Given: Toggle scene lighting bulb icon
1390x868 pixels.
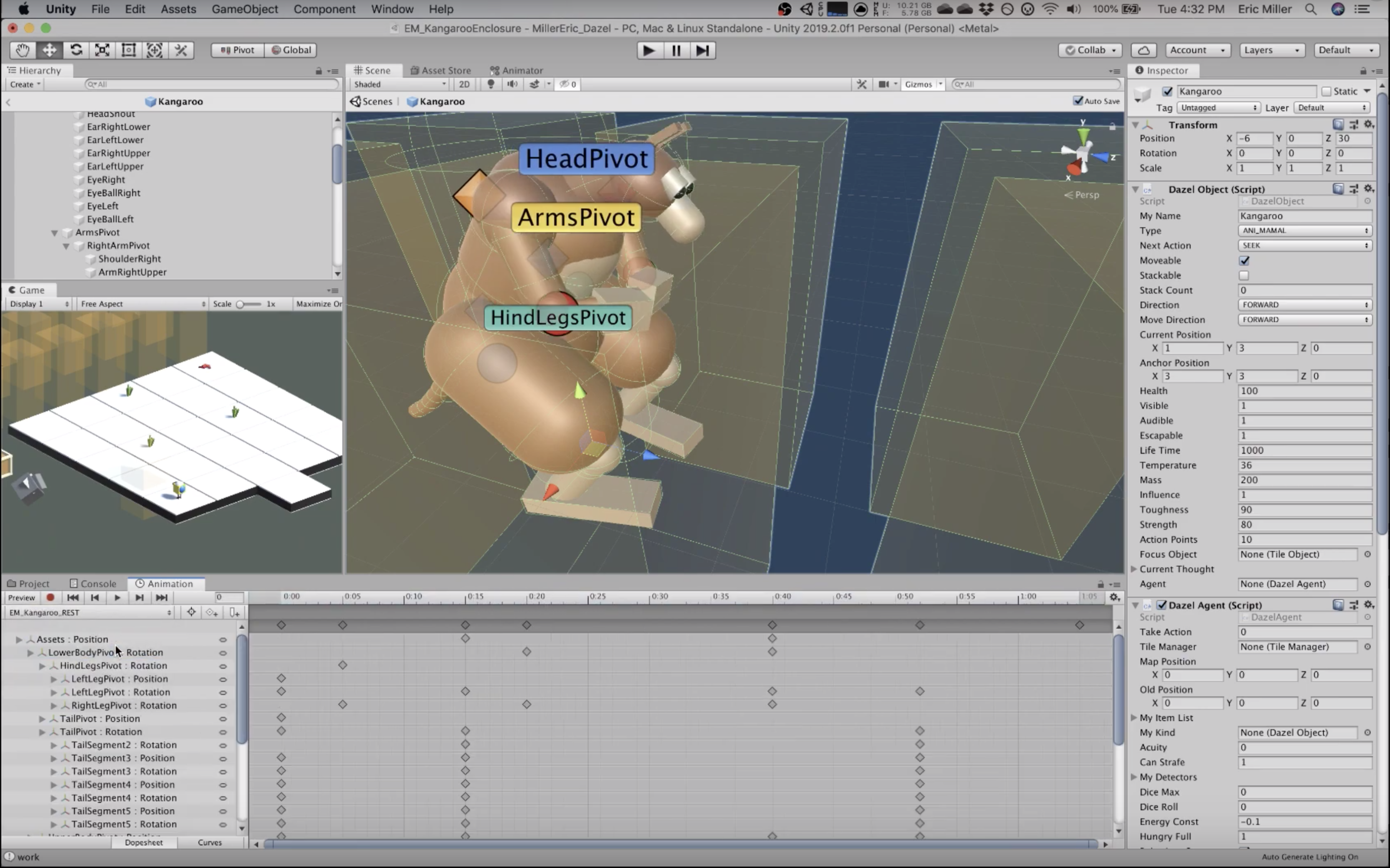Looking at the screenshot, I should tap(490, 84).
